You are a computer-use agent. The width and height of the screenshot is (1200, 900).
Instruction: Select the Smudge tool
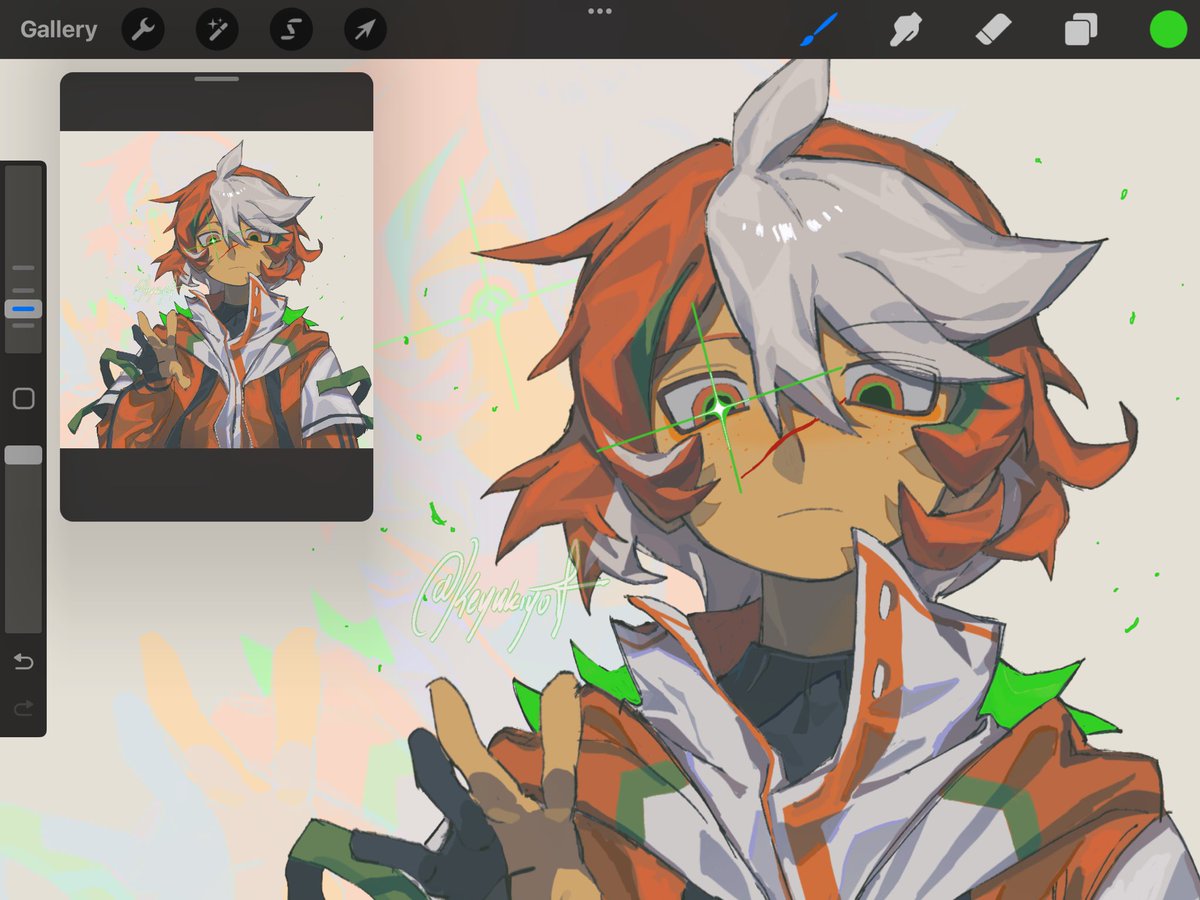(x=905, y=29)
